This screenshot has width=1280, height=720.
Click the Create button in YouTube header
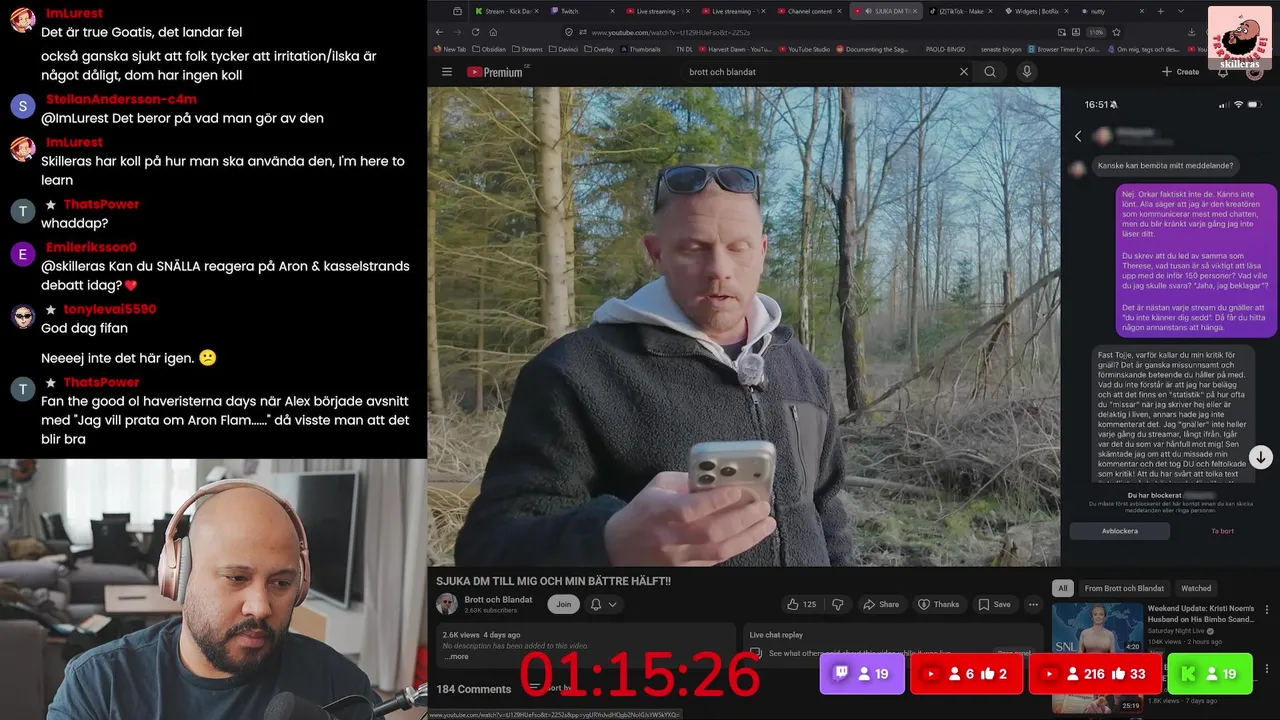1180,72
